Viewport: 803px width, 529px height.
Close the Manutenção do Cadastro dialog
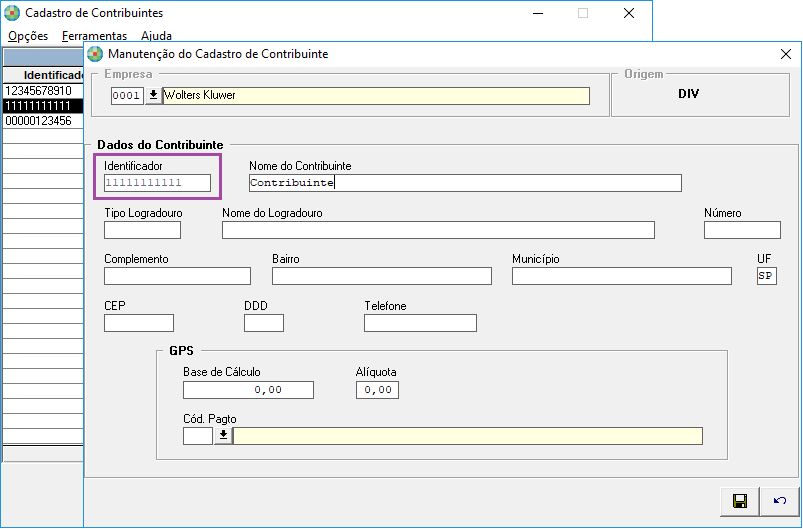(786, 54)
